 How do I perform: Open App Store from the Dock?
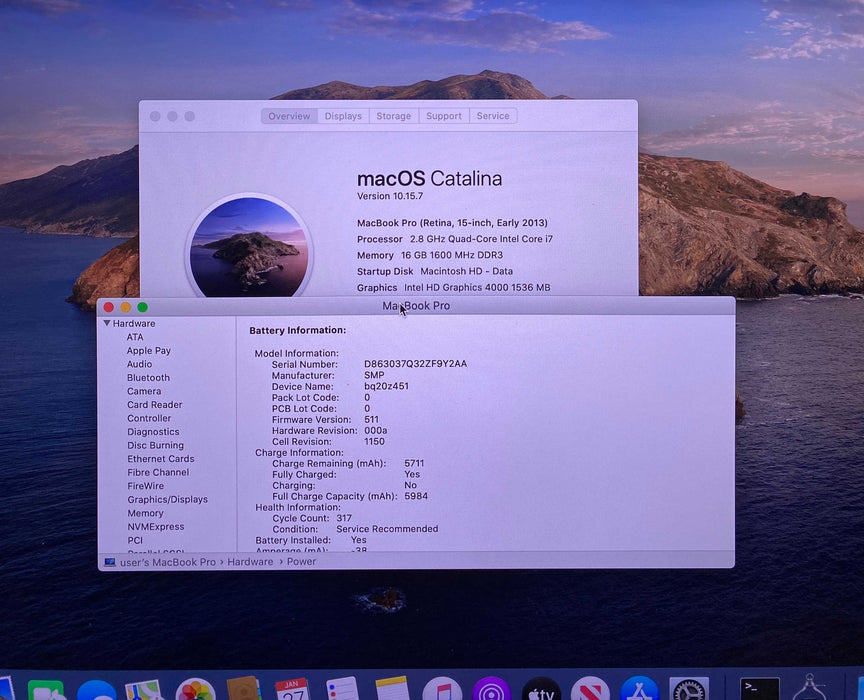tap(639, 689)
